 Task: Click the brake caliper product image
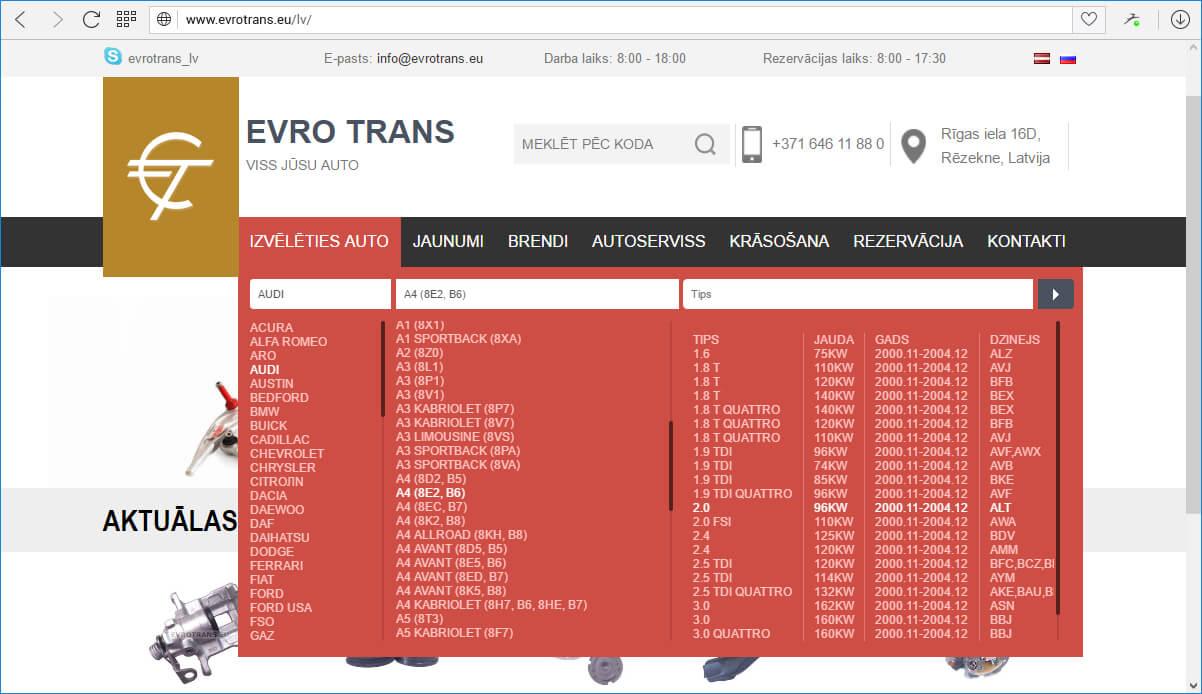[192, 633]
